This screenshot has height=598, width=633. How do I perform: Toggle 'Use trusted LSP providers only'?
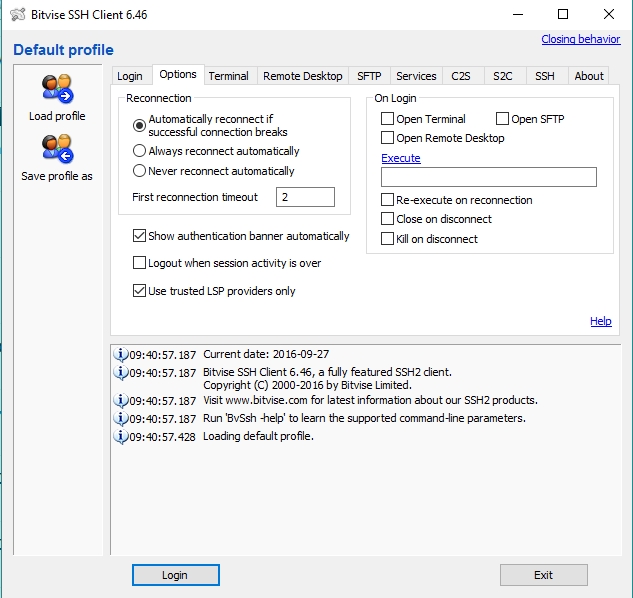coord(139,291)
